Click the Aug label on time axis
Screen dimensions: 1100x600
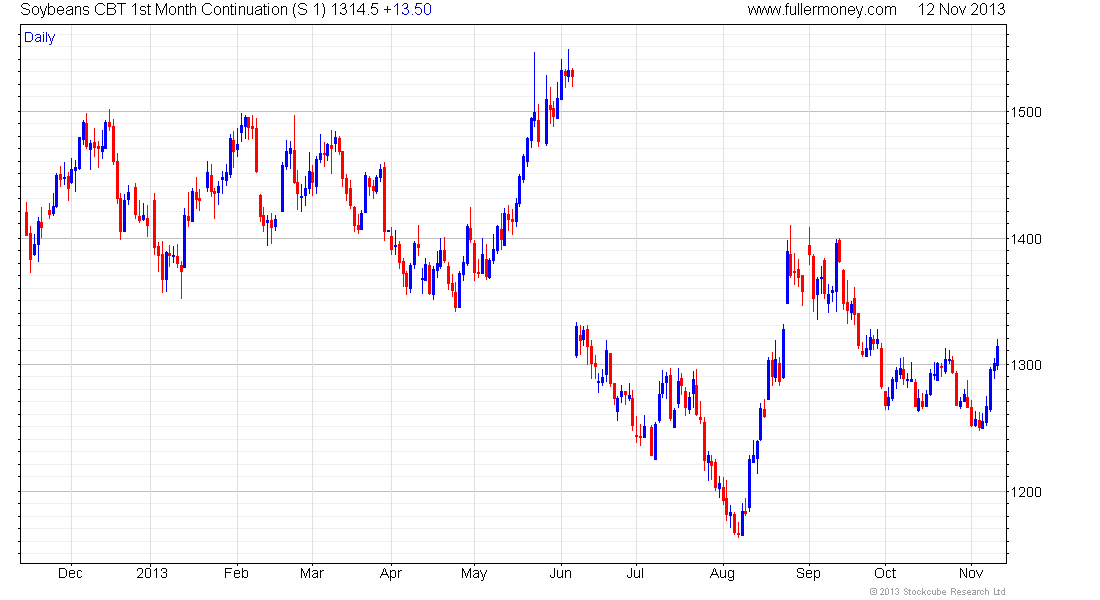[x=722, y=574]
